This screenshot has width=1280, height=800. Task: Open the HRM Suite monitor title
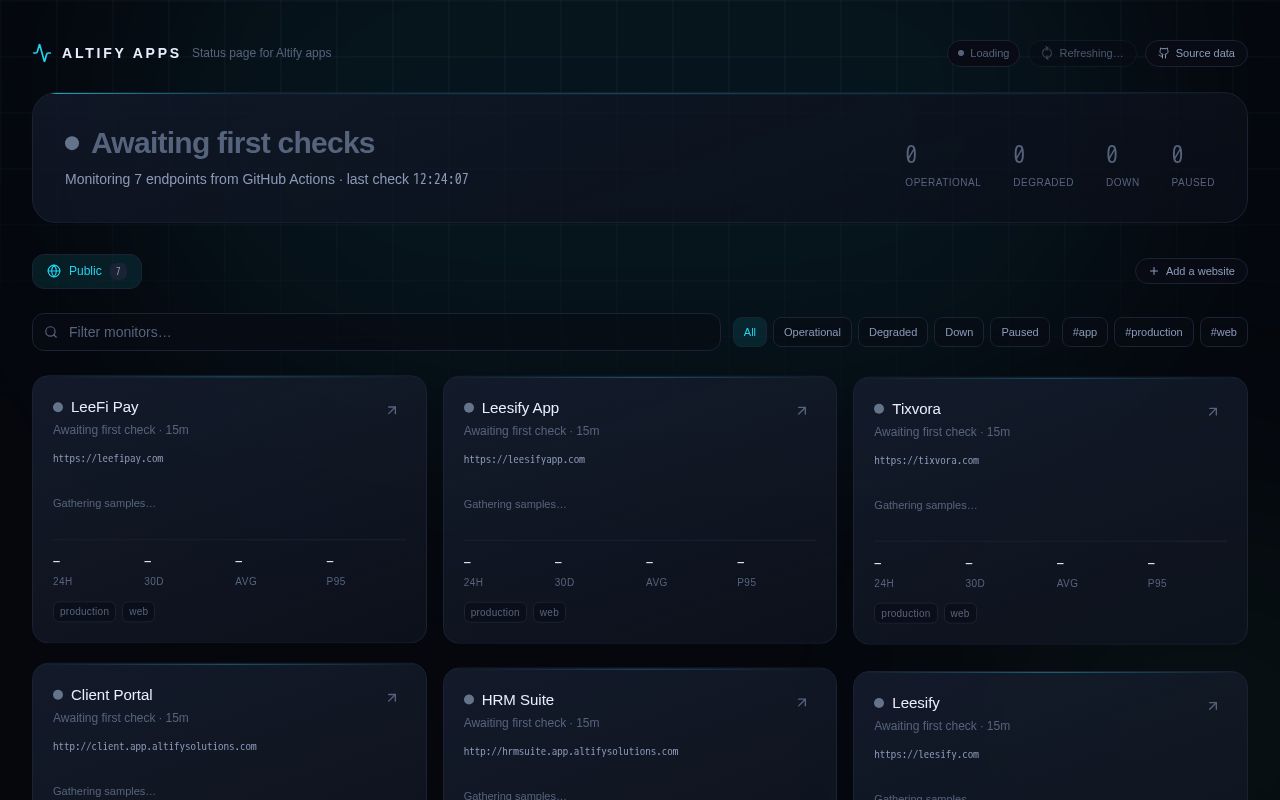[x=518, y=700]
